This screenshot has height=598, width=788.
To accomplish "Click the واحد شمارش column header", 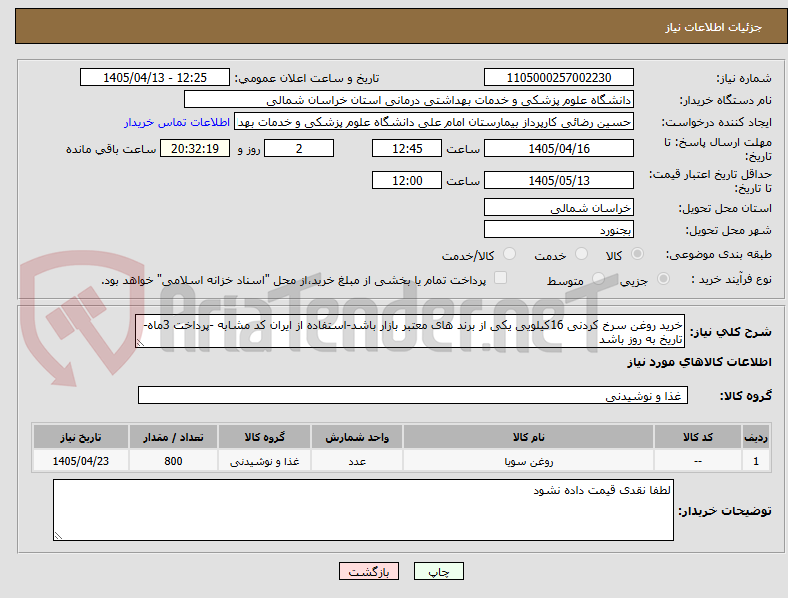I will click(x=357, y=437).
